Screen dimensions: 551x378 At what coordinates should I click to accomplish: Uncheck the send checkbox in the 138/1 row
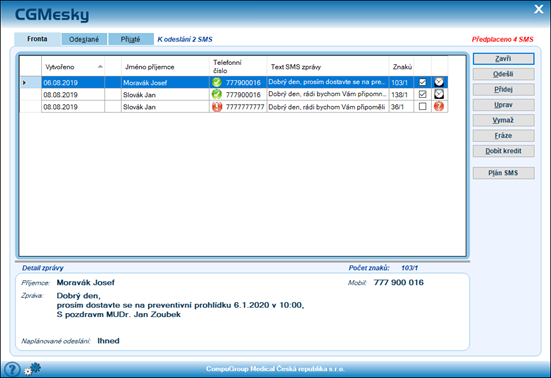[x=422, y=94]
